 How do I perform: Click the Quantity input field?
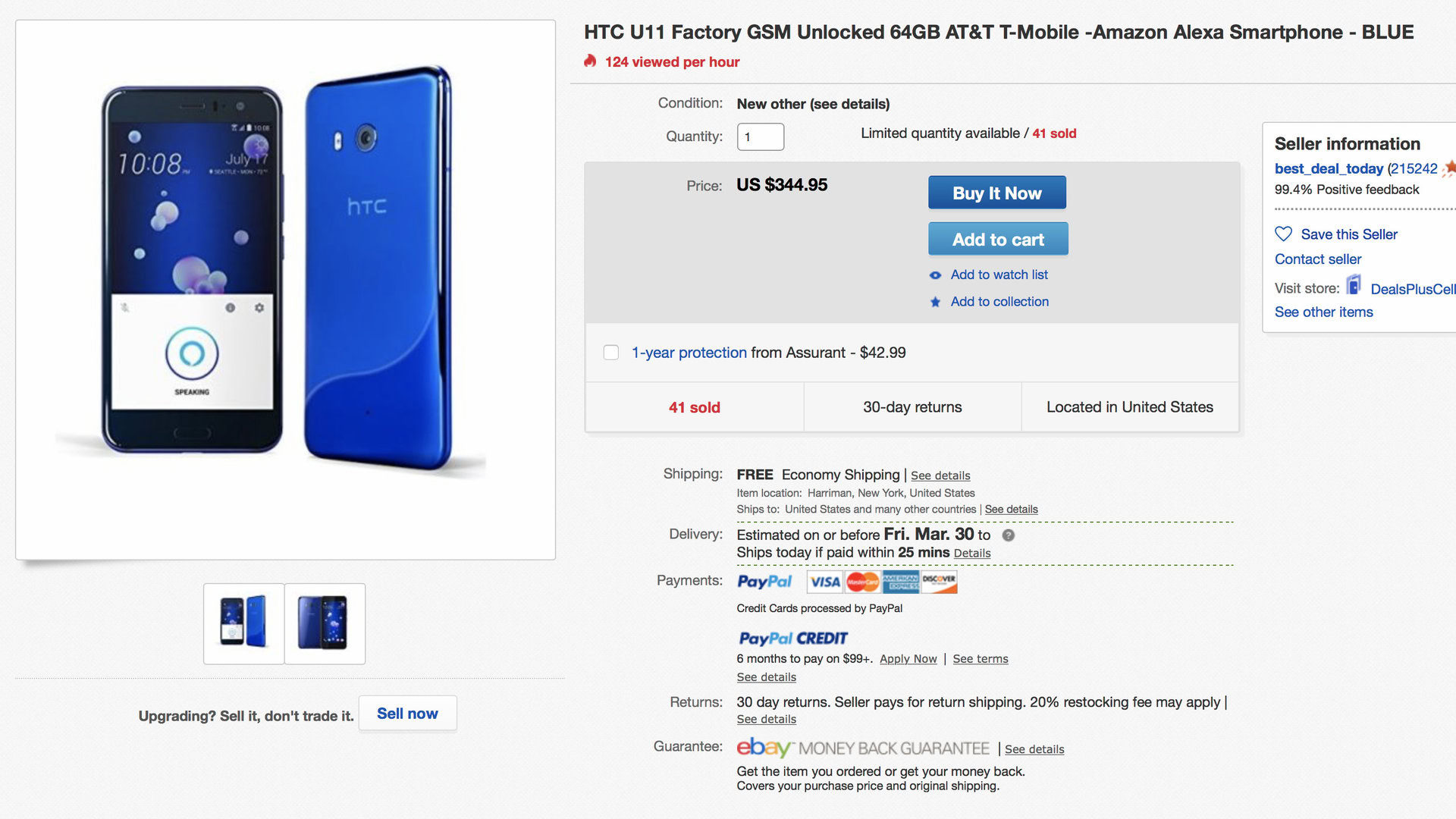click(x=760, y=137)
